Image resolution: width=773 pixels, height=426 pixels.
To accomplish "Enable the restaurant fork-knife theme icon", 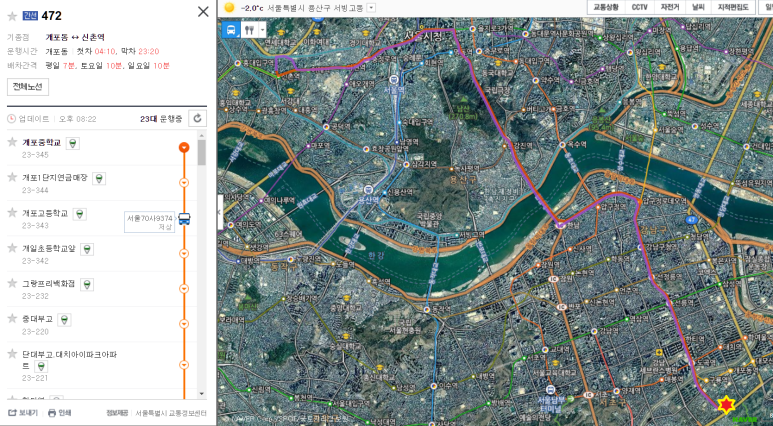I will click(x=249, y=30).
